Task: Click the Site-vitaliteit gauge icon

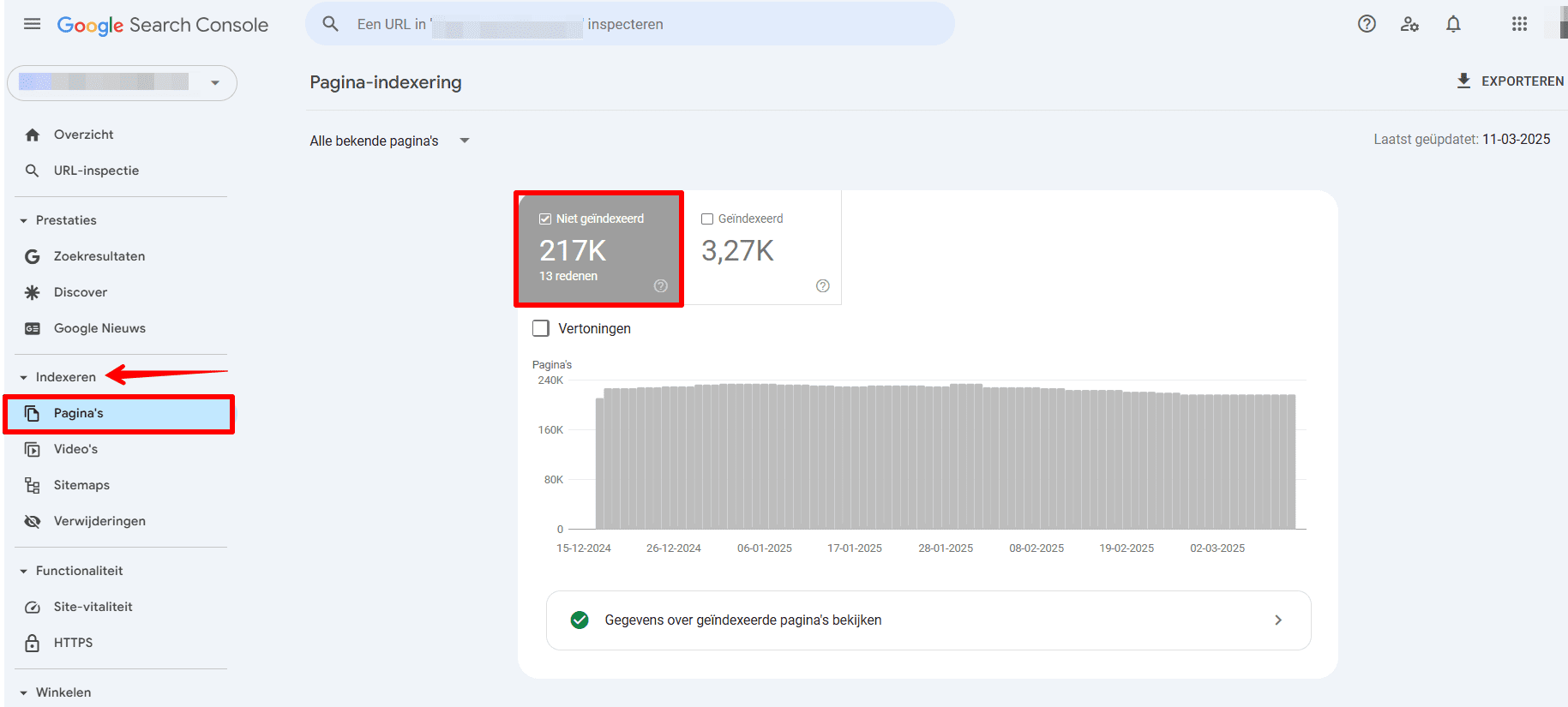Action: (33, 607)
